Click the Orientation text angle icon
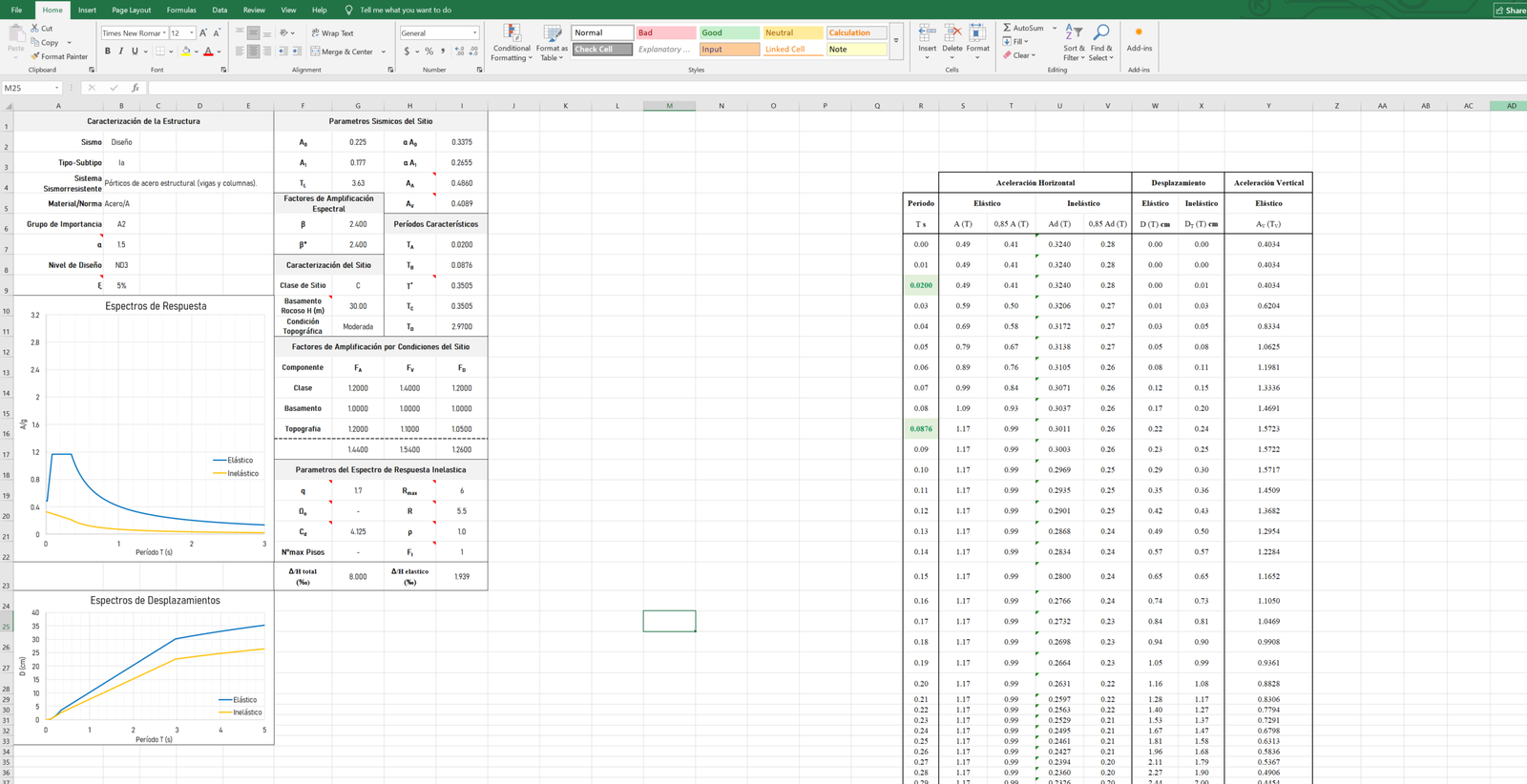 (x=283, y=32)
